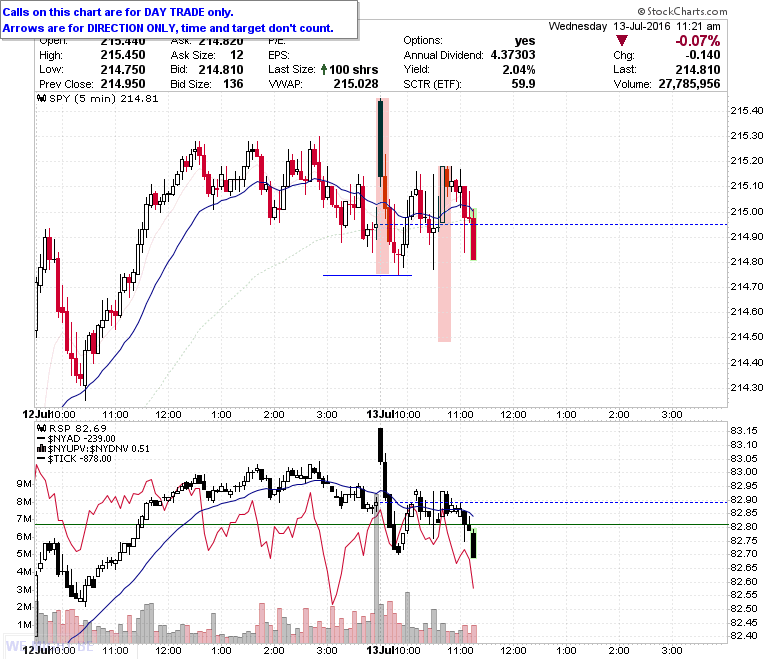The image size is (780, 659).
Task: Click the solid blue support line near 214.75
Action: pos(368,275)
